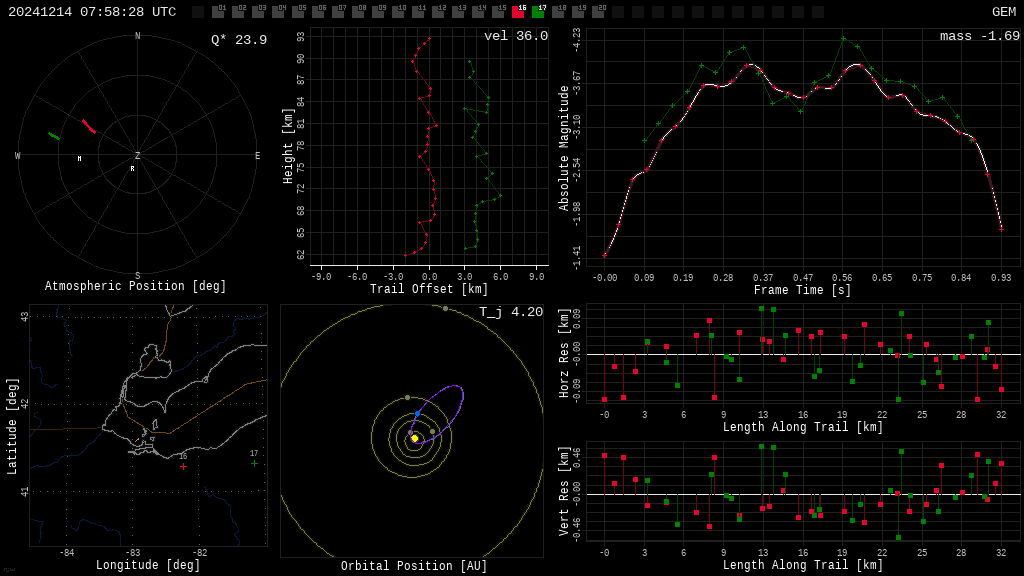Click the blue Earth dot on orbit

click(418, 413)
